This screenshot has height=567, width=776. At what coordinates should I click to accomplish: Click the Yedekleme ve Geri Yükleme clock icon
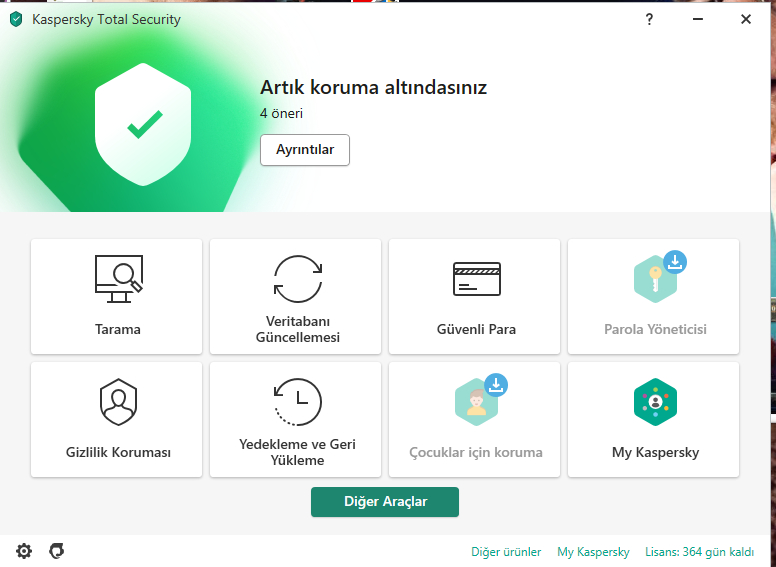[297, 402]
